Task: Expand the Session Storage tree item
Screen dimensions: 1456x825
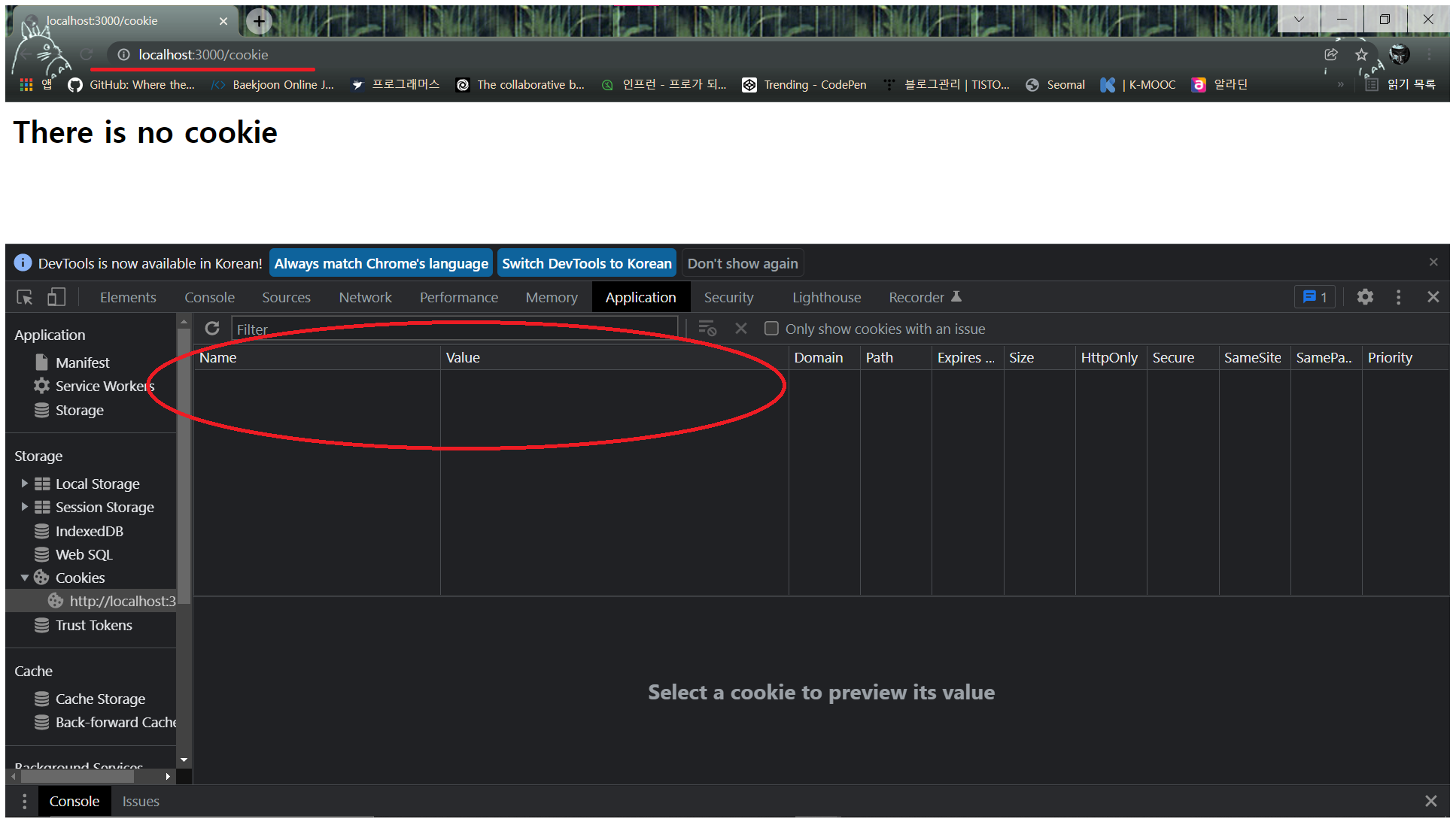Action: [x=24, y=507]
